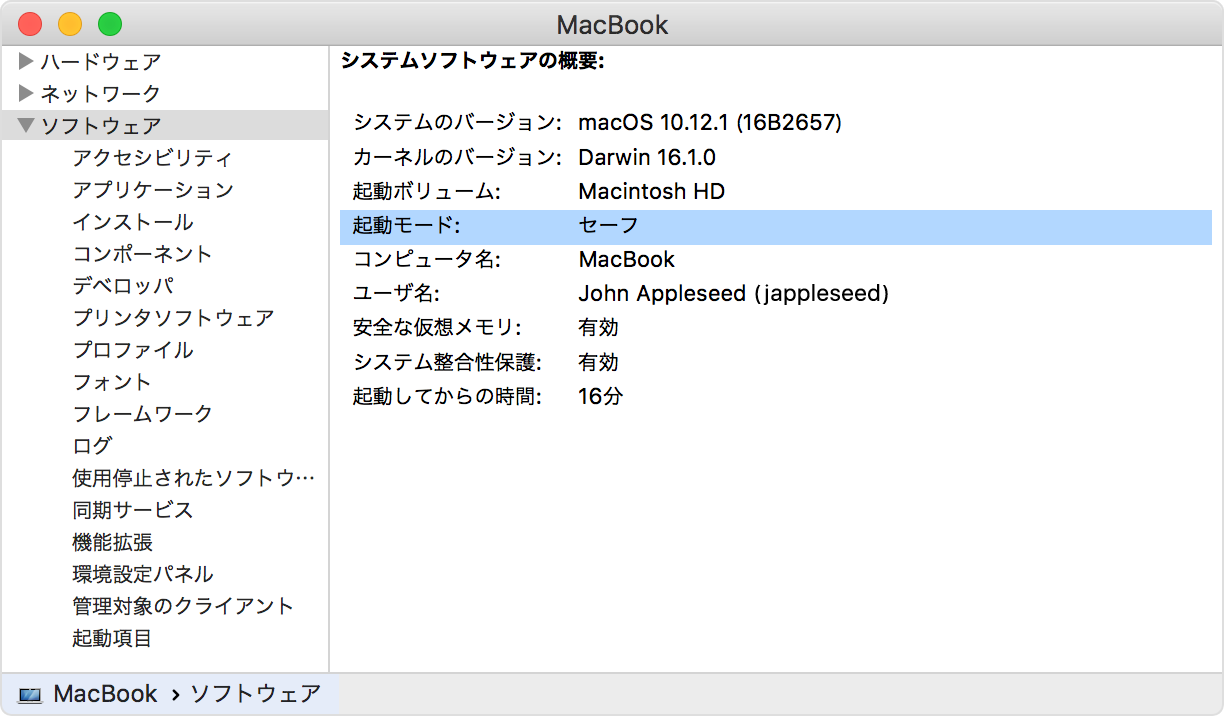Click the highlighted 起動モード row
Viewport: 1224px width, 716px height.
(775, 226)
